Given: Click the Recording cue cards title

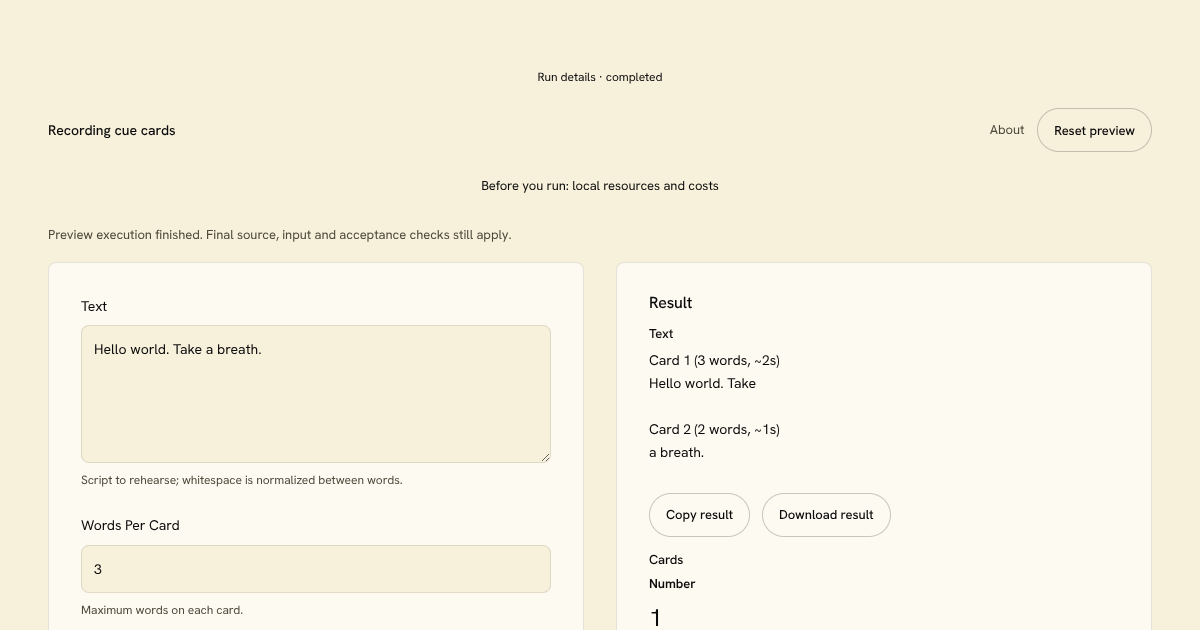Looking at the screenshot, I should pyautogui.click(x=112, y=130).
